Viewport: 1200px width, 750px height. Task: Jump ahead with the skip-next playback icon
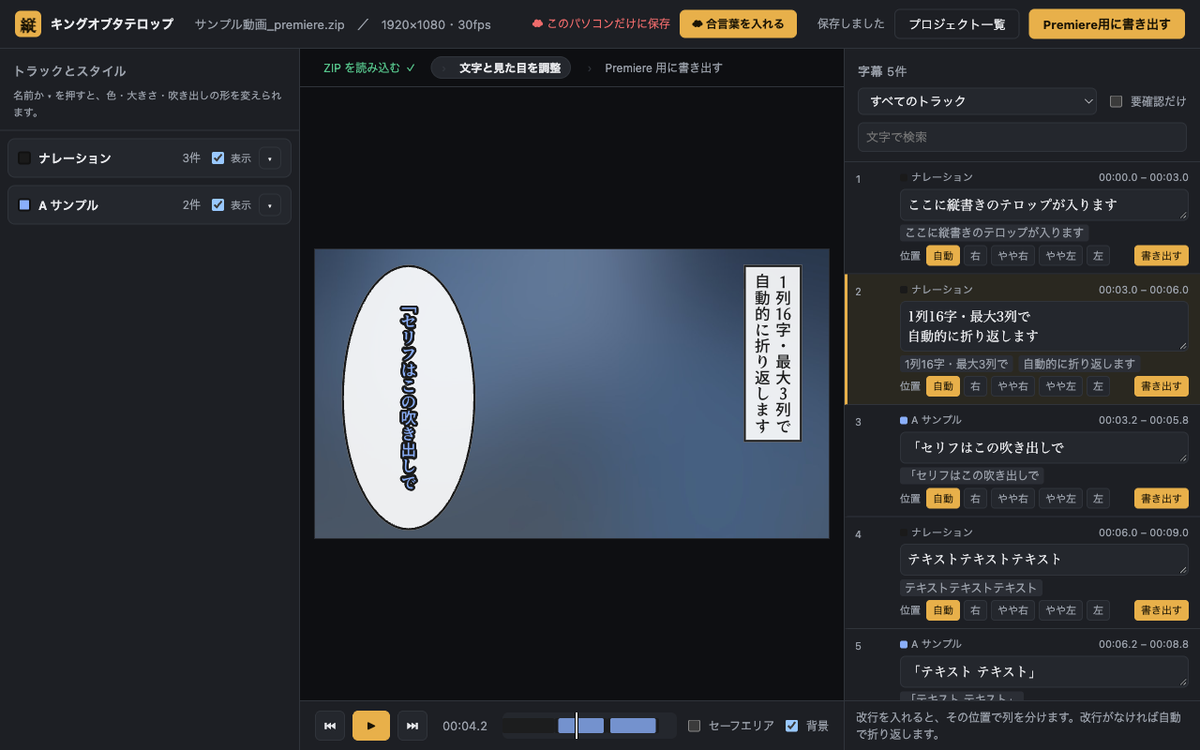(412, 726)
